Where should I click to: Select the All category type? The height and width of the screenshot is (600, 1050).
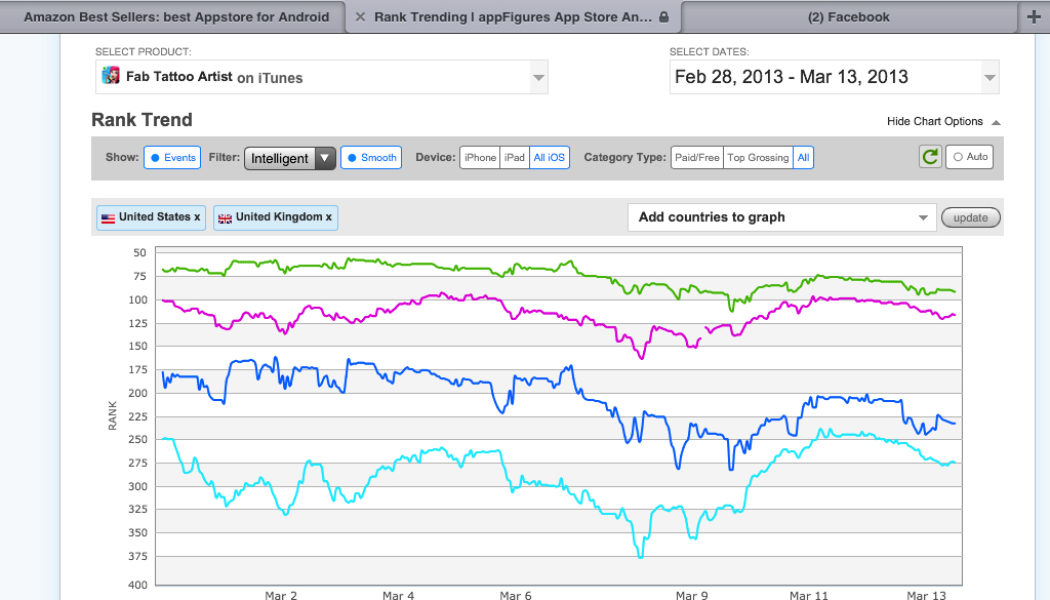pos(804,157)
